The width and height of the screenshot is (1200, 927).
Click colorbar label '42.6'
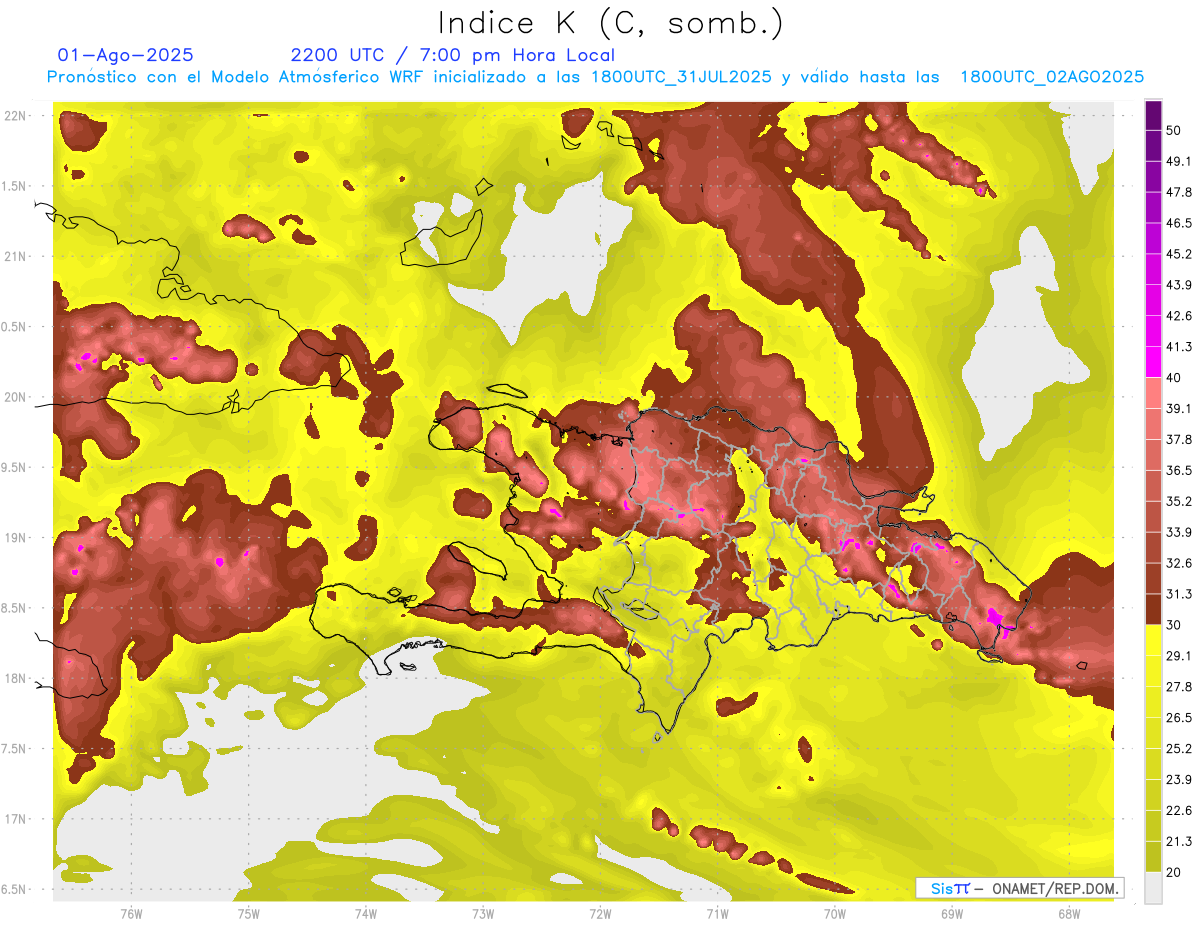pyautogui.click(x=1179, y=317)
